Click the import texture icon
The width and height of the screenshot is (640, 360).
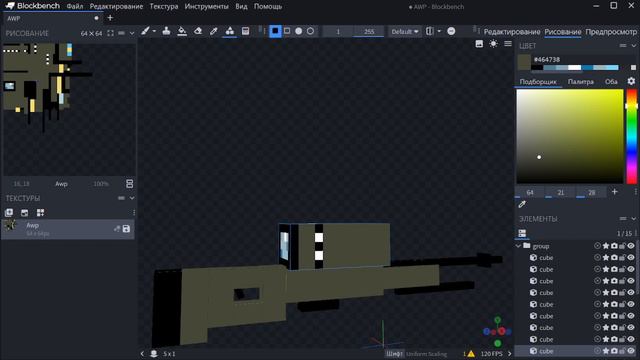click(9, 213)
